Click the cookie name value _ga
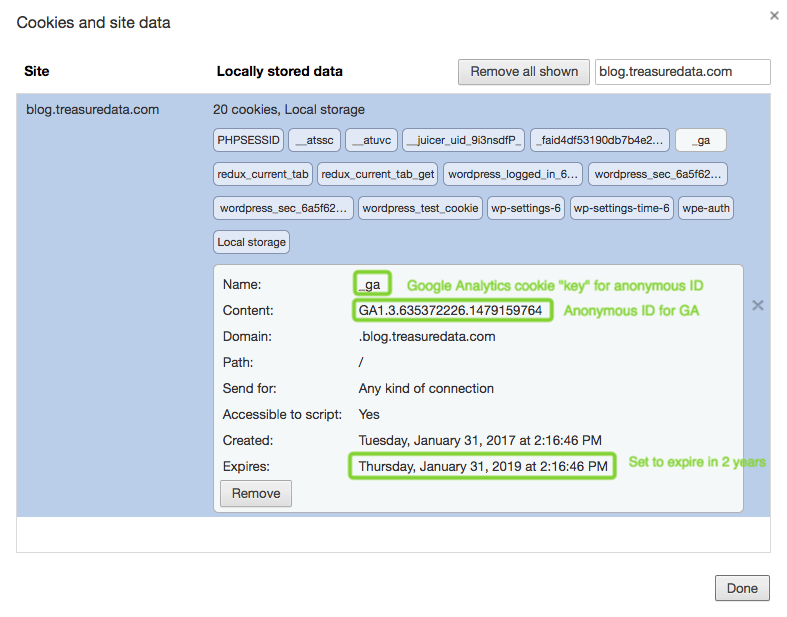The image size is (787, 617). (x=370, y=285)
